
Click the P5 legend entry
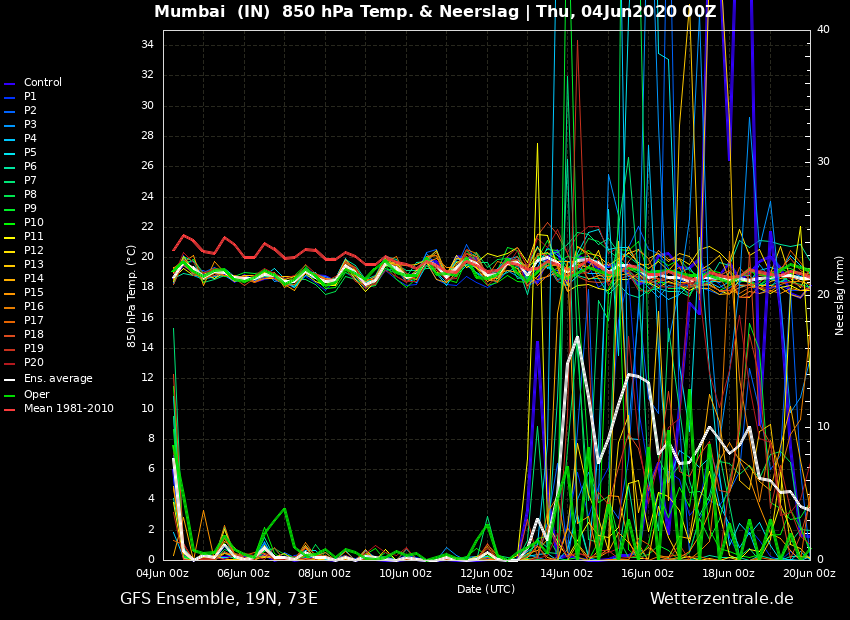pos(30,153)
